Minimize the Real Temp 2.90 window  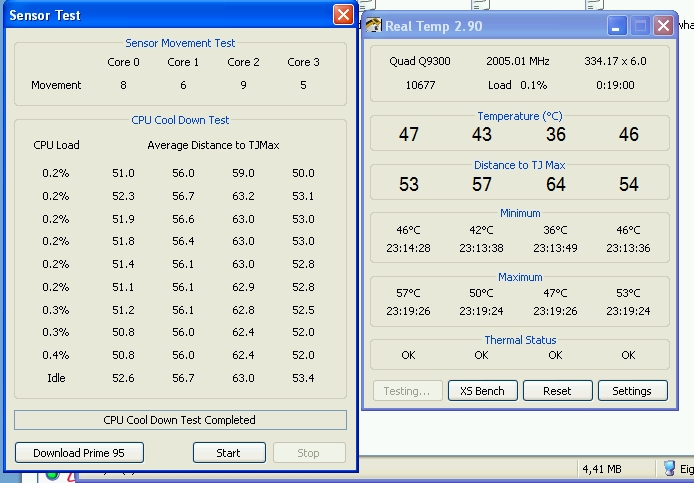617,25
